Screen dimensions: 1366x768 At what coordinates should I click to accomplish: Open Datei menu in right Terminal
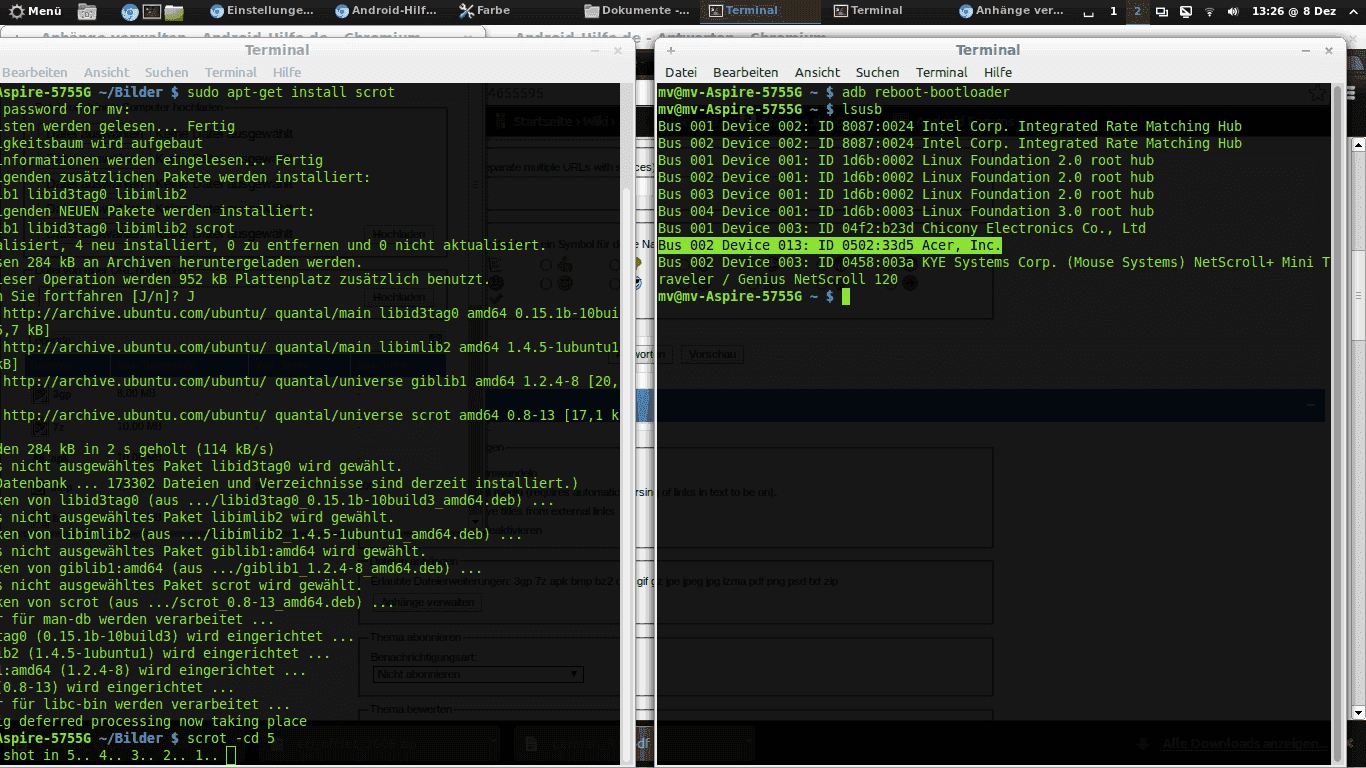pyautogui.click(x=681, y=72)
